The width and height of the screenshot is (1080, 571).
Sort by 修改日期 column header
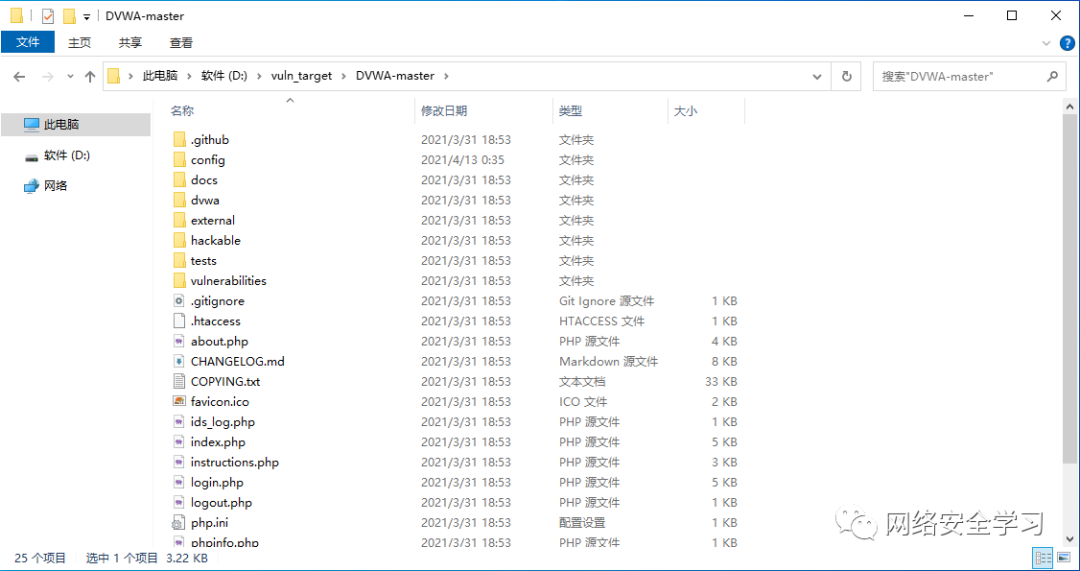[484, 111]
